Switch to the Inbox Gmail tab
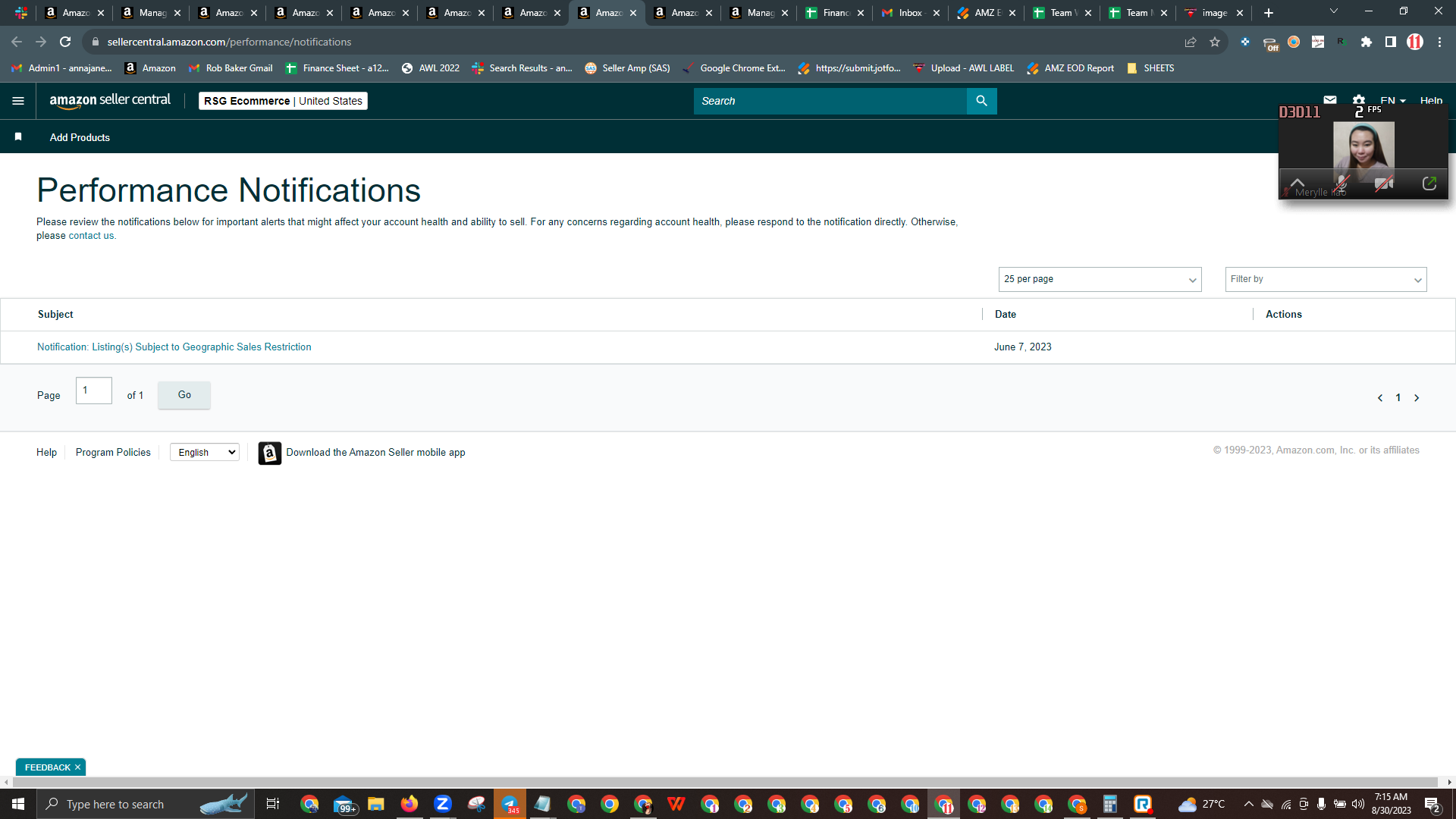1456x819 pixels. pyautogui.click(x=909, y=13)
